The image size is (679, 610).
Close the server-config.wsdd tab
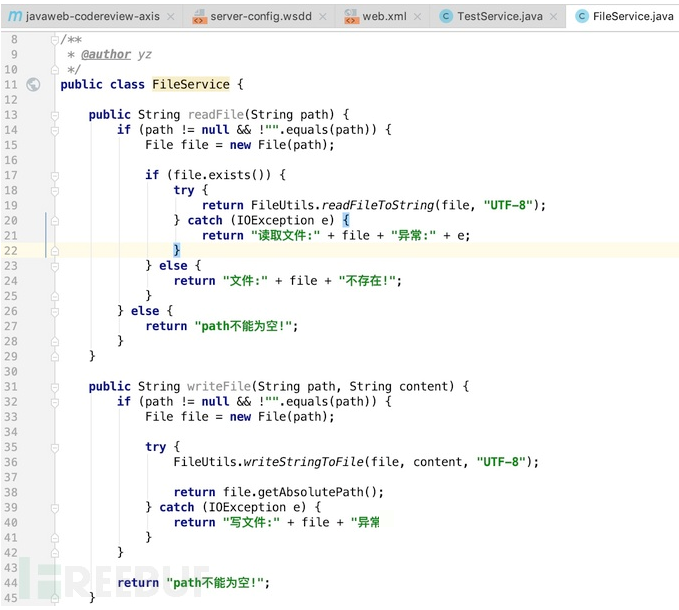point(323,17)
